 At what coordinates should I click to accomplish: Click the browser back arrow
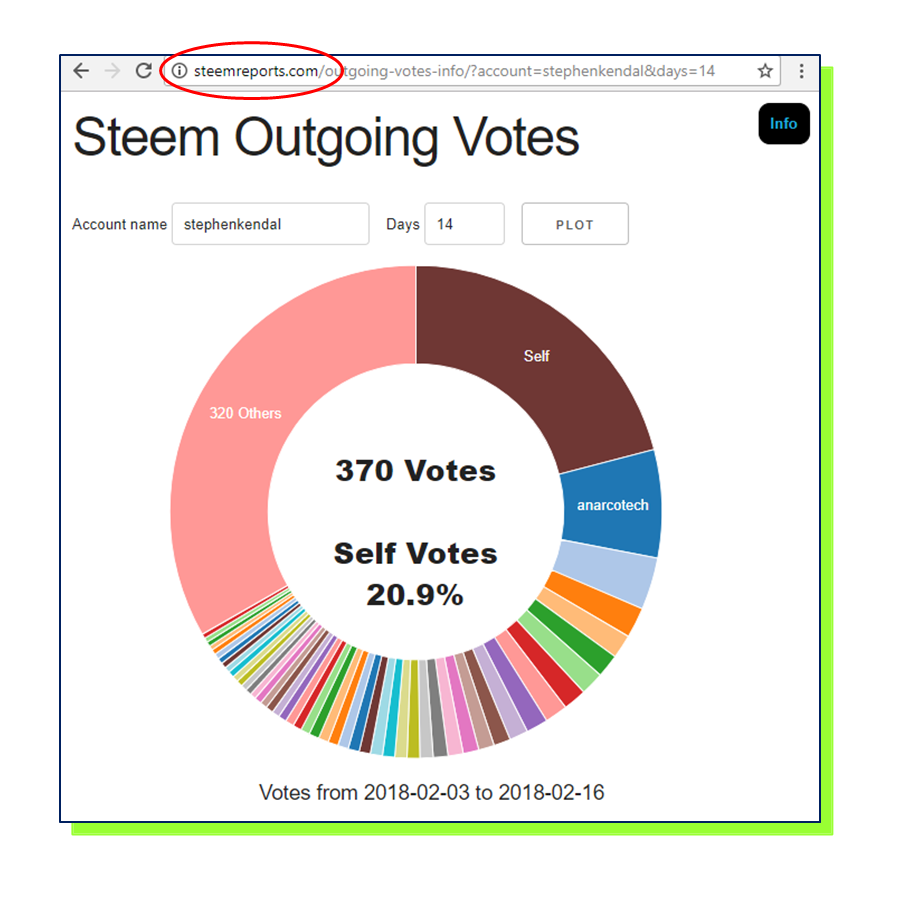[81, 71]
